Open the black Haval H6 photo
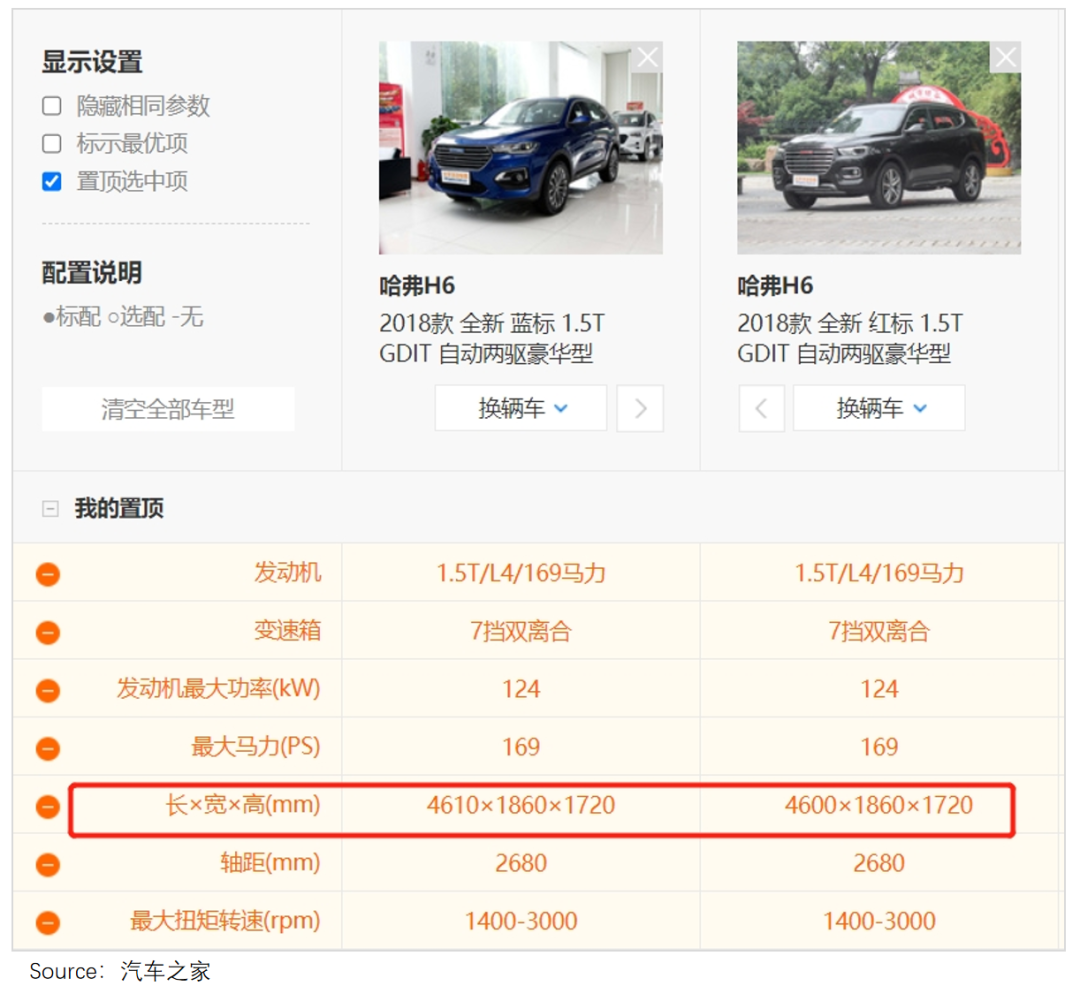This screenshot has height=986, width=1080. tap(879, 147)
